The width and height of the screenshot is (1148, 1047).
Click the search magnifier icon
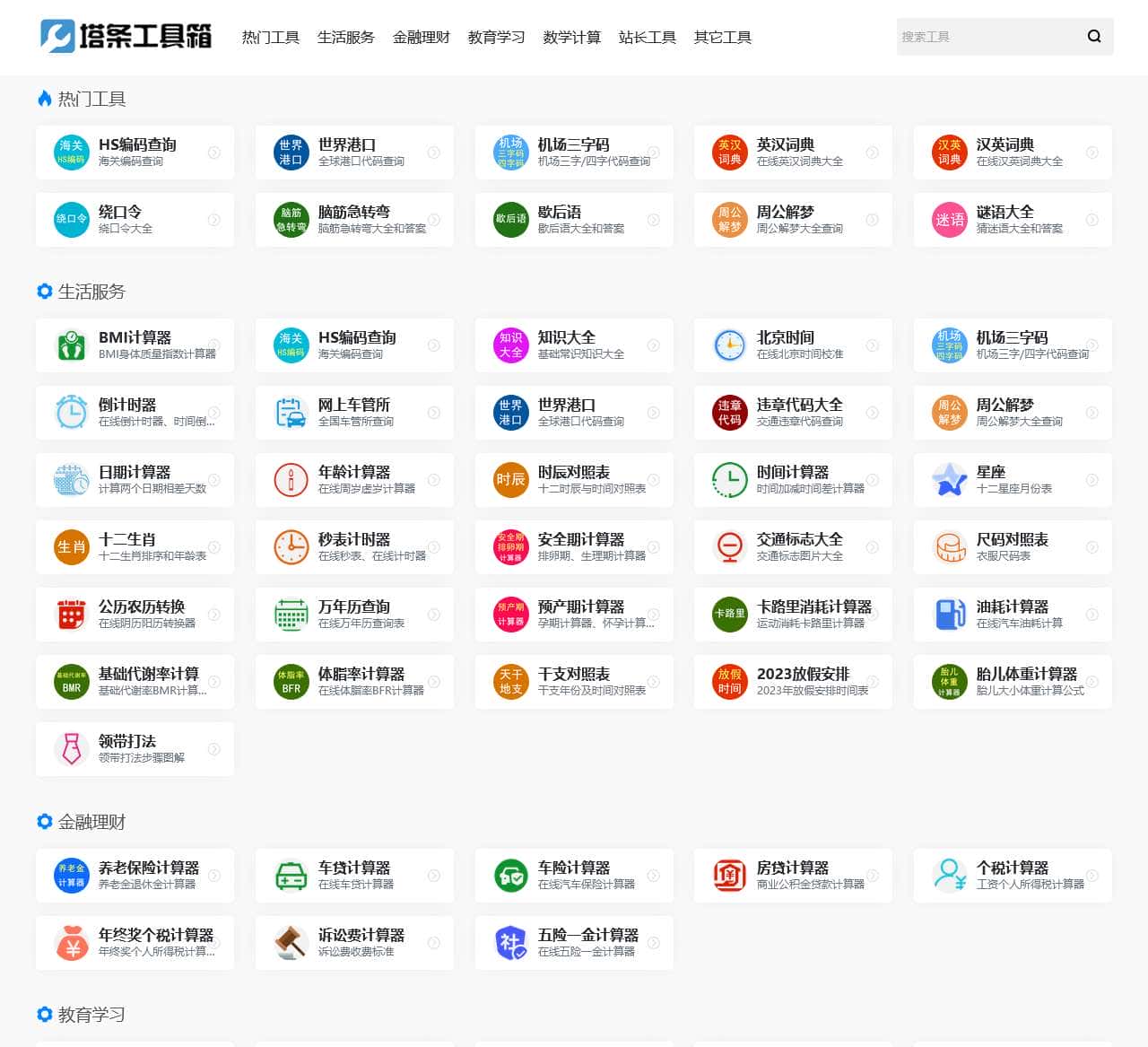pyautogui.click(x=1093, y=37)
